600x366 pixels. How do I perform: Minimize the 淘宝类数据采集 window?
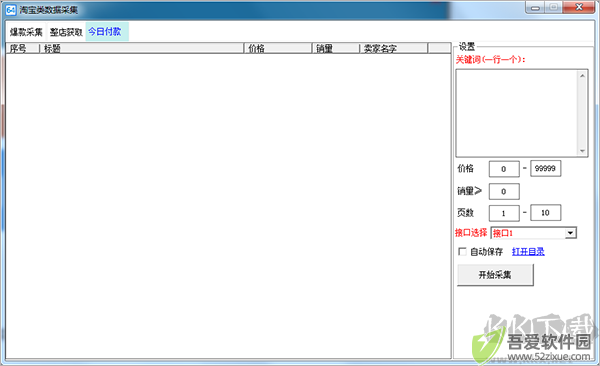pyautogui.click(x=535, y=7)
